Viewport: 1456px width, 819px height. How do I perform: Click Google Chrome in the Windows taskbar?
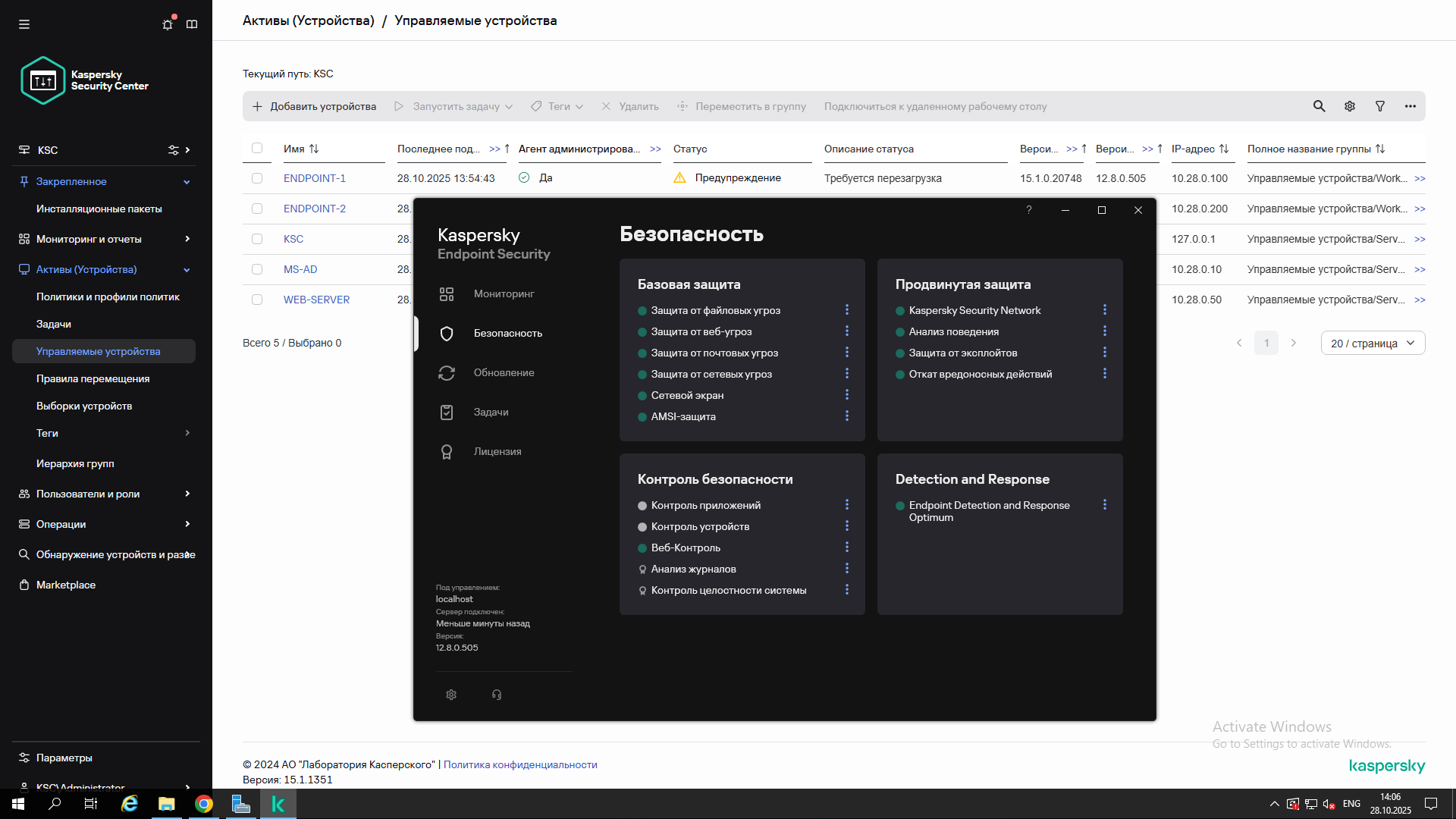point(204,804)
